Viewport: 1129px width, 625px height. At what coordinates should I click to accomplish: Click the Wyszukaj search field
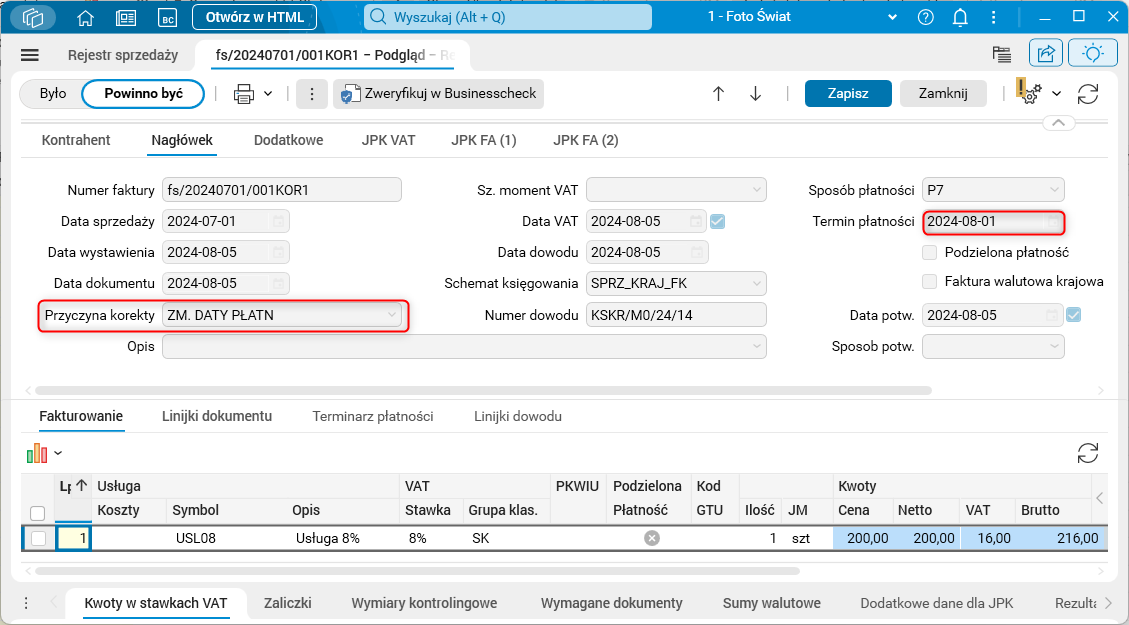click(x=508, y=17)
